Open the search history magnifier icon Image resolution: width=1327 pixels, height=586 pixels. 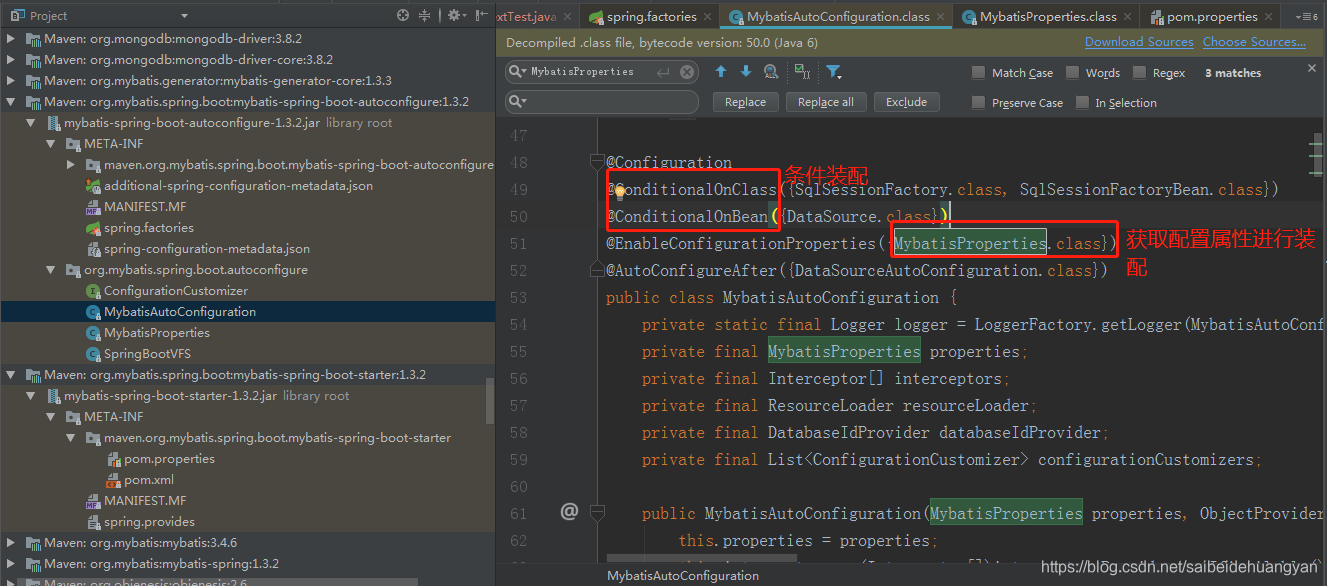518,72
